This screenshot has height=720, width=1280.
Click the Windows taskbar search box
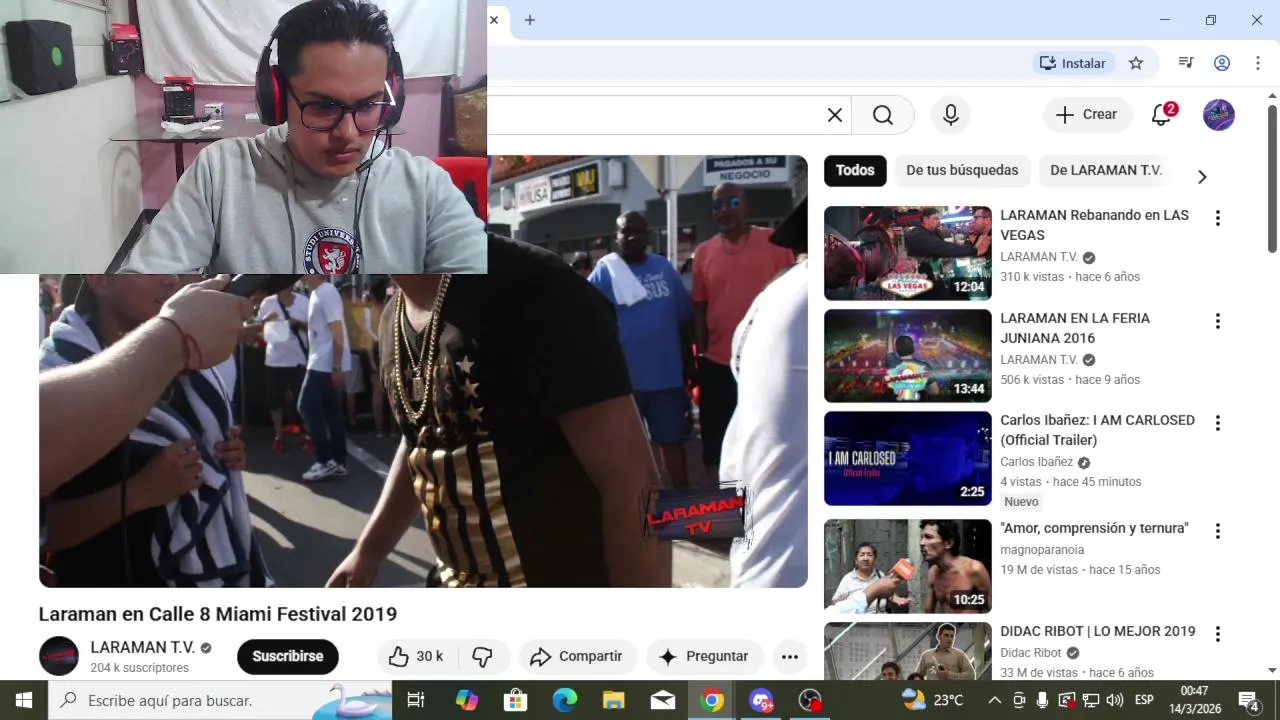(220, 700)
